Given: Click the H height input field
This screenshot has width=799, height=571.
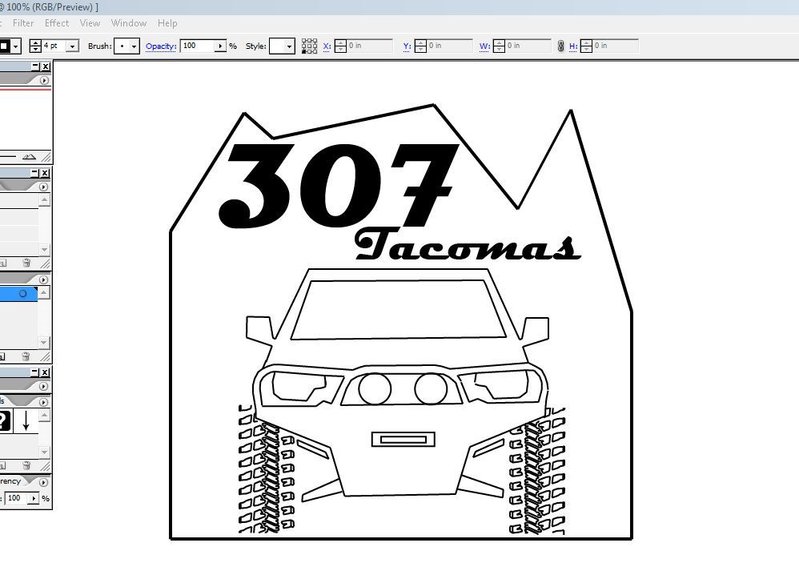Looking at the screenshot, I should click(x=616, y=46).
